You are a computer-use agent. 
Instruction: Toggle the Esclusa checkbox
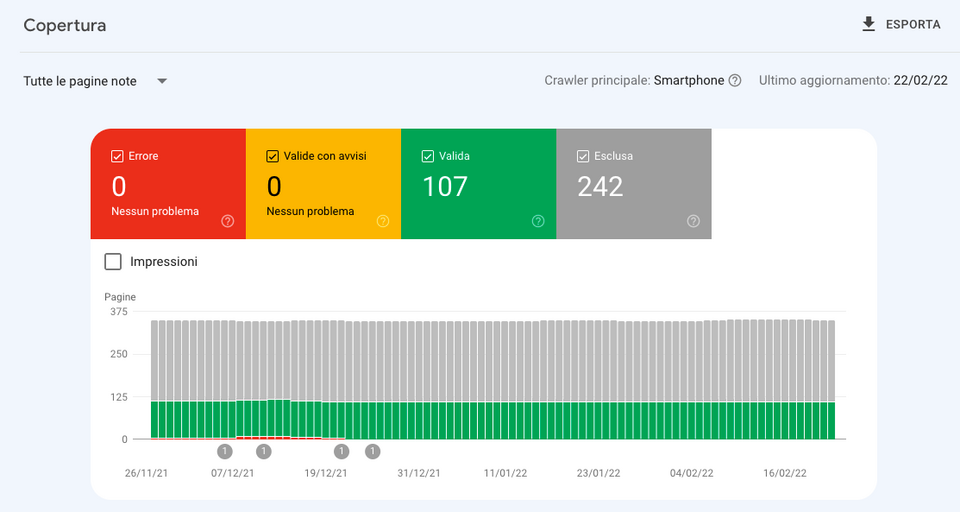(x=583, y=156)
